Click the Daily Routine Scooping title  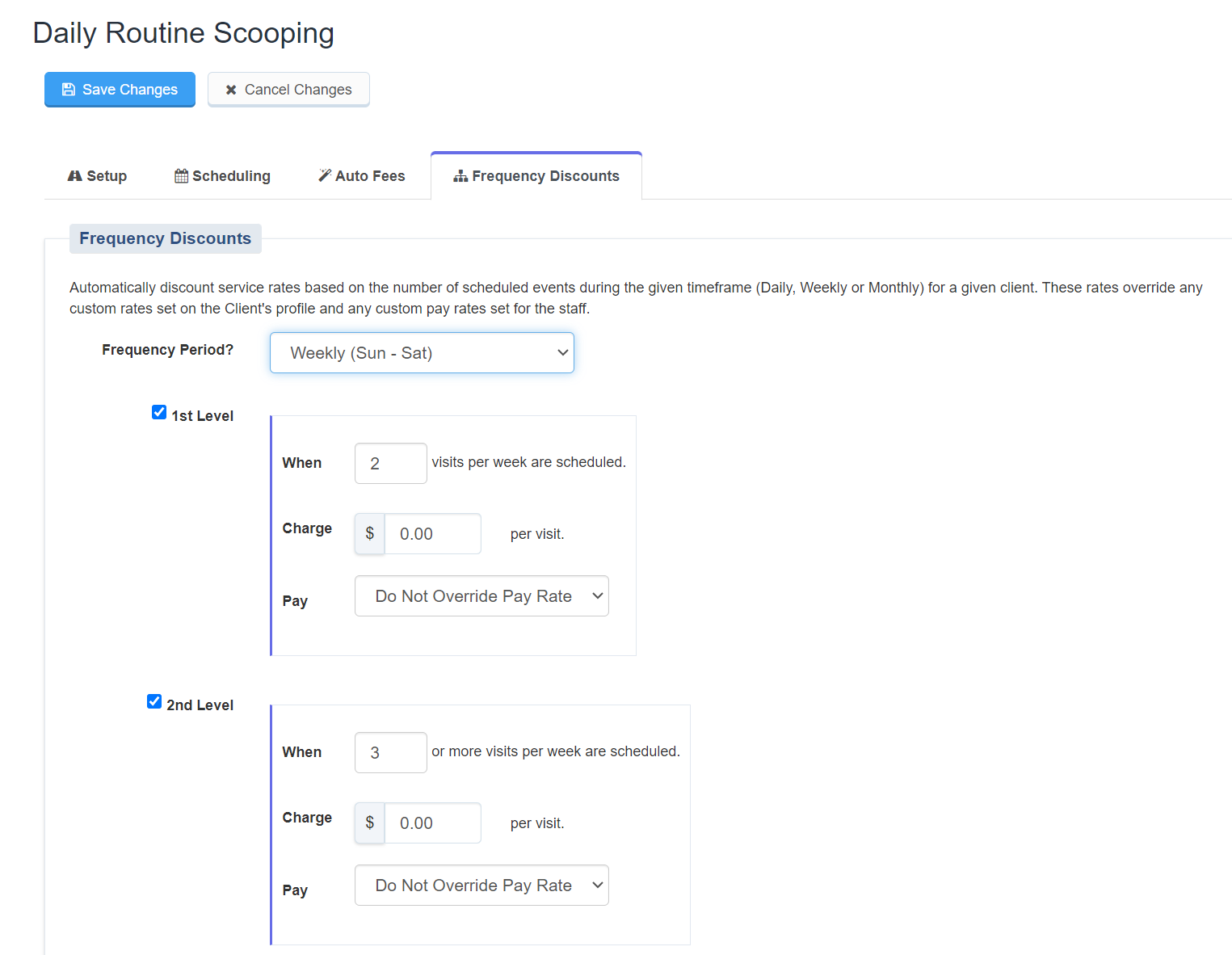(x=183, y=33)
